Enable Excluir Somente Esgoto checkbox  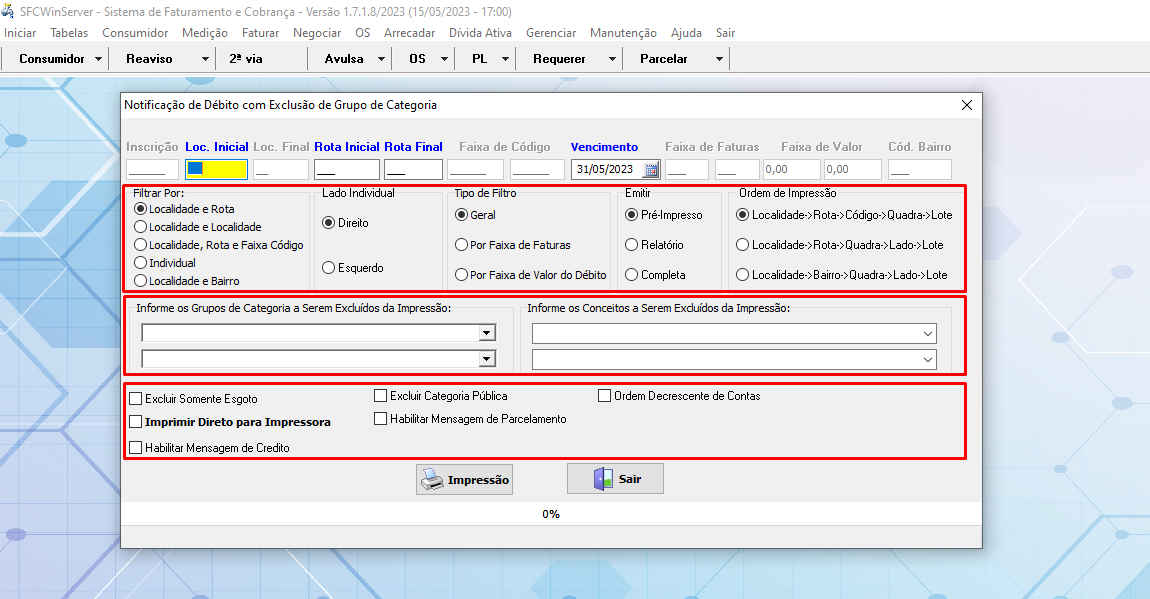136,399
